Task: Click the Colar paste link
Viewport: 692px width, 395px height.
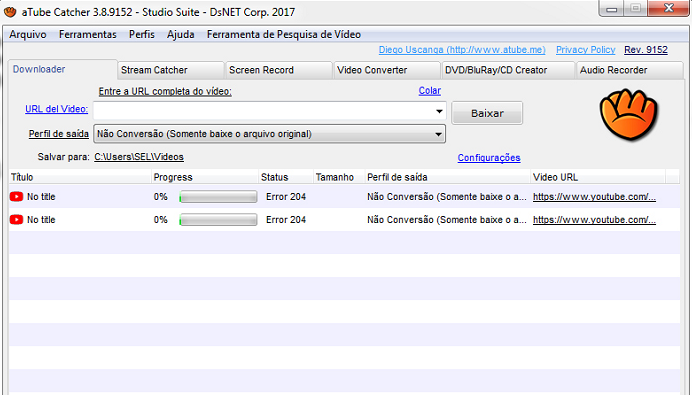Action: [x=429, y=90]
